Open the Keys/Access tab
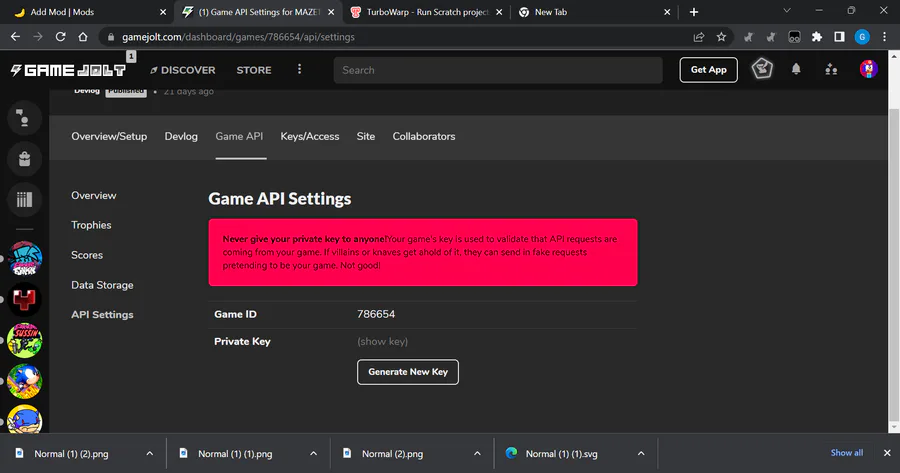Screen dimensions: 900x473 click(x=310, y=137)
